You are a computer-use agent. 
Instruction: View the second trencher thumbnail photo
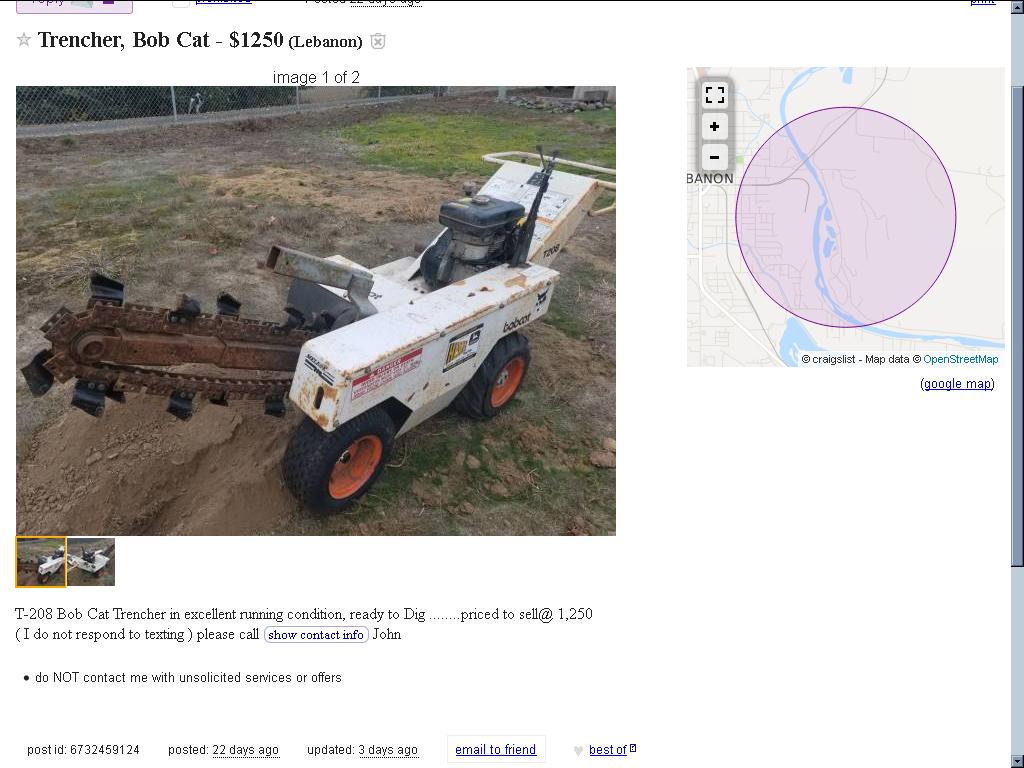point(91,562)
